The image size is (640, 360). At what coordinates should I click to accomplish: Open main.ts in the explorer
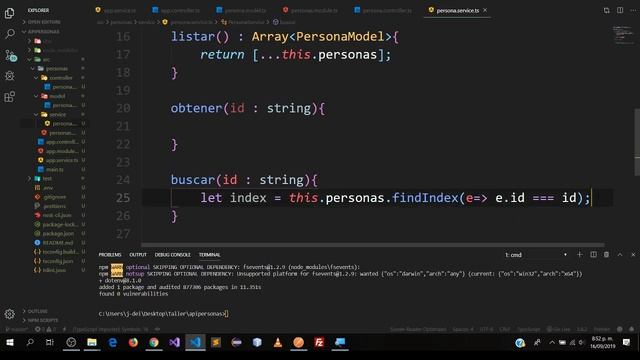(55, 169)
